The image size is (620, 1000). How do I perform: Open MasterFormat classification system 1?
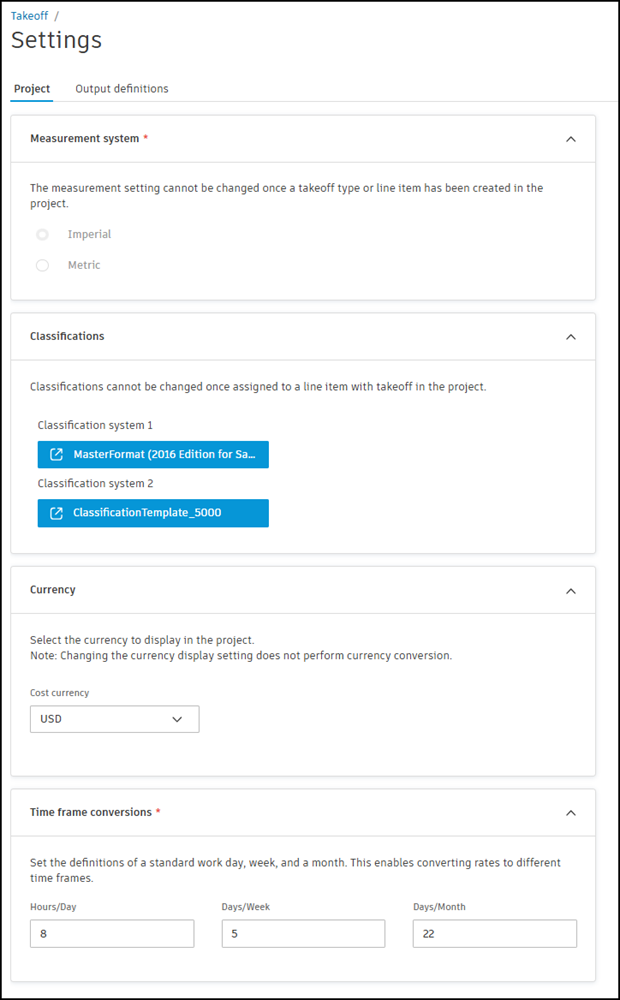(163, 455)
